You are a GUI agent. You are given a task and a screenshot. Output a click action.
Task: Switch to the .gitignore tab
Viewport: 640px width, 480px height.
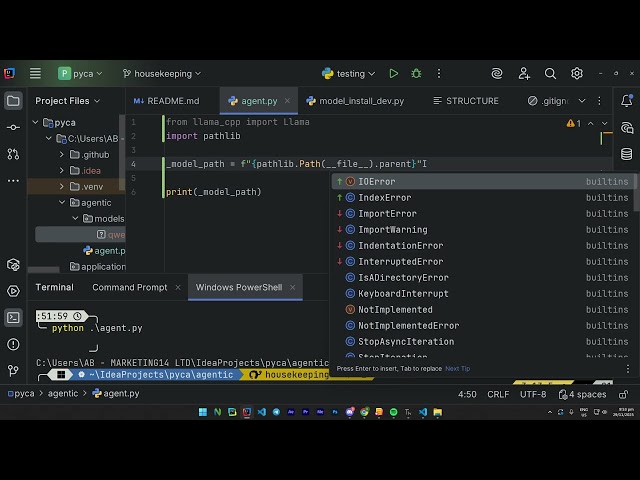[x=549, y=101]
